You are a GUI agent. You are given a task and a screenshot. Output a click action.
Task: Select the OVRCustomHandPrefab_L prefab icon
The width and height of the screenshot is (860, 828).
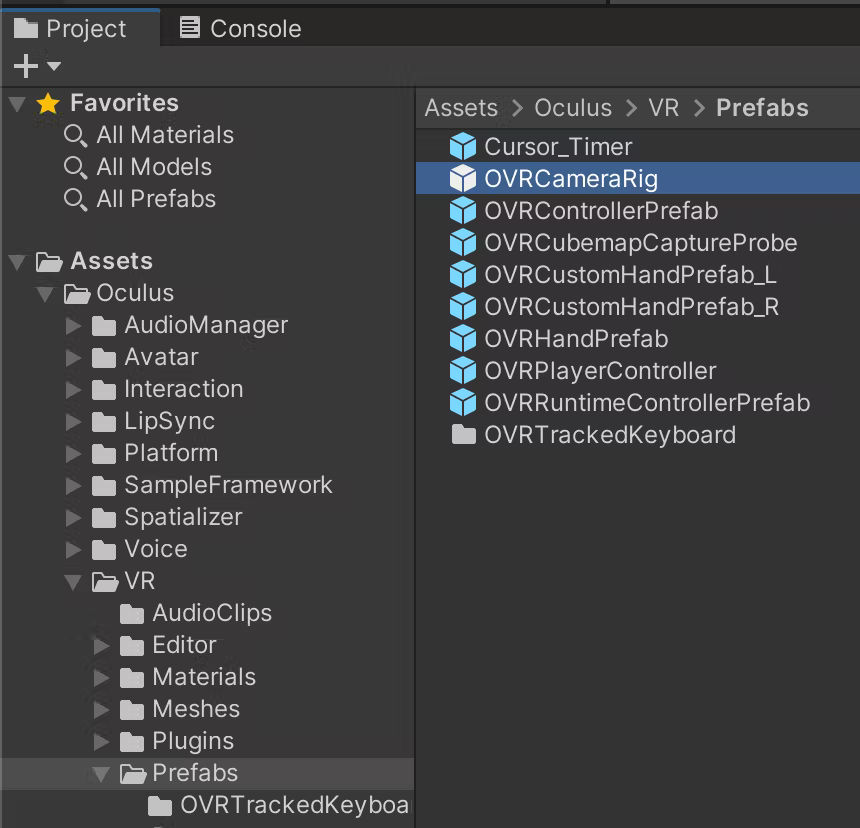463,274
